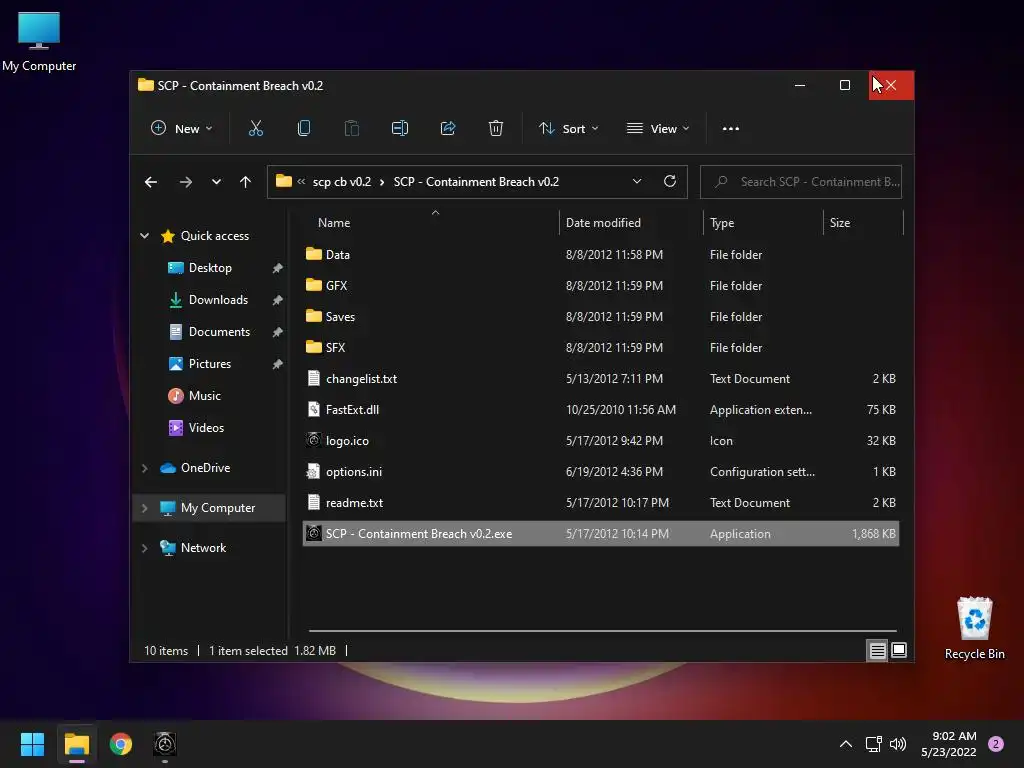Sort by the Type column header
This screenshot has height=768, width=1024.
(763, 223)
